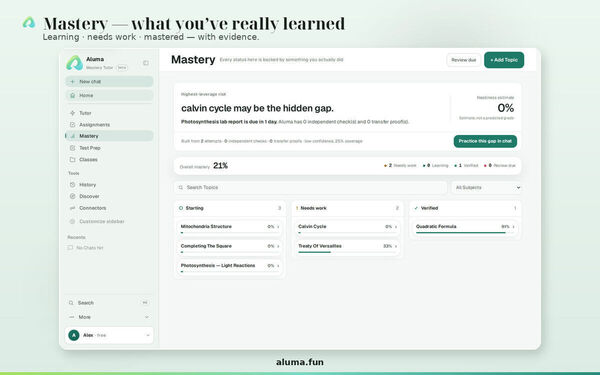This screenshot has height=375, width=600.
Task: Open Customize sidebar option
Action: tap(109, 222)
